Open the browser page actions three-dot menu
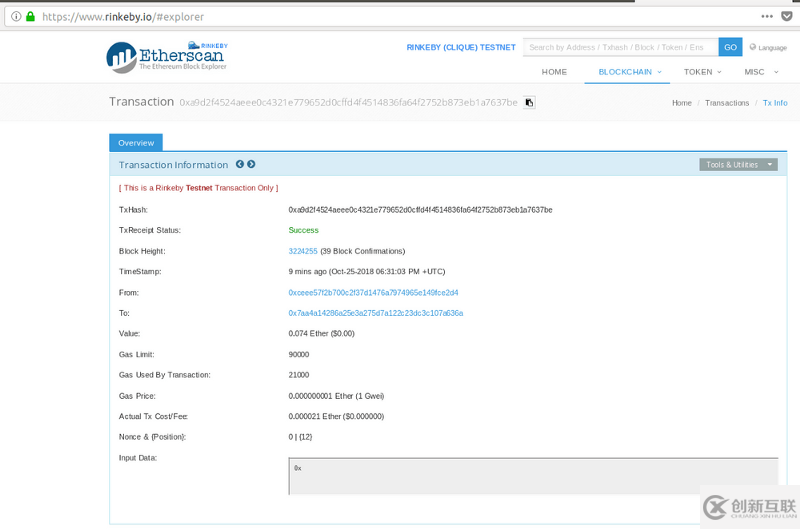 767,16
